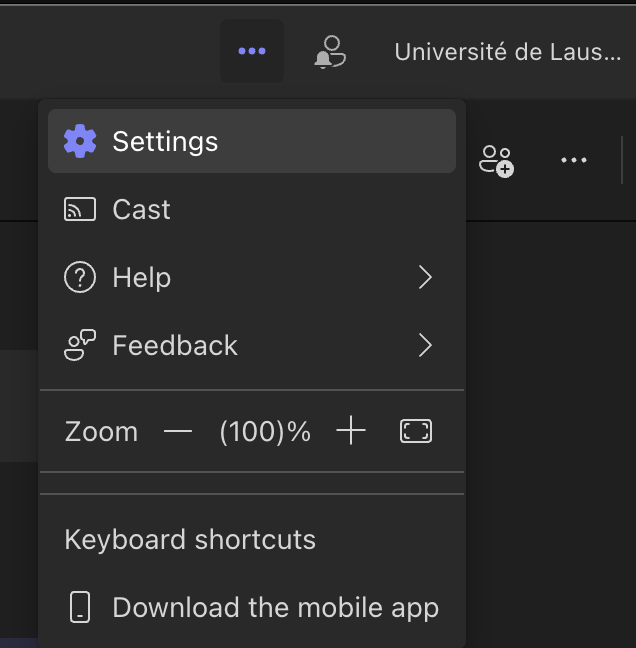
Task: Choose the Cast menu entry
Action: pyautogui.click(x=141, y=209)
